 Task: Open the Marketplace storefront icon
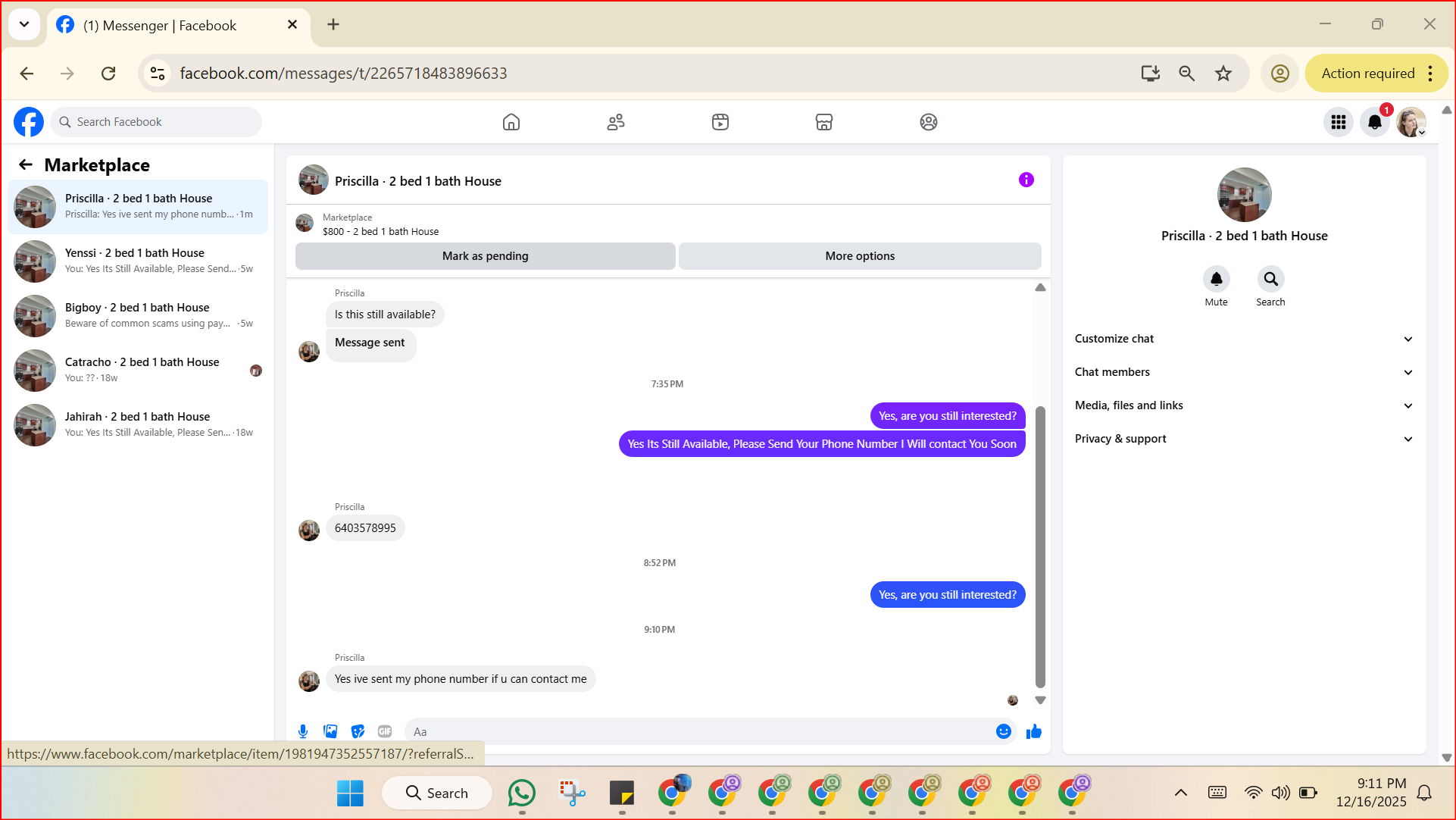pyautogui.click(x=824, y=122)
